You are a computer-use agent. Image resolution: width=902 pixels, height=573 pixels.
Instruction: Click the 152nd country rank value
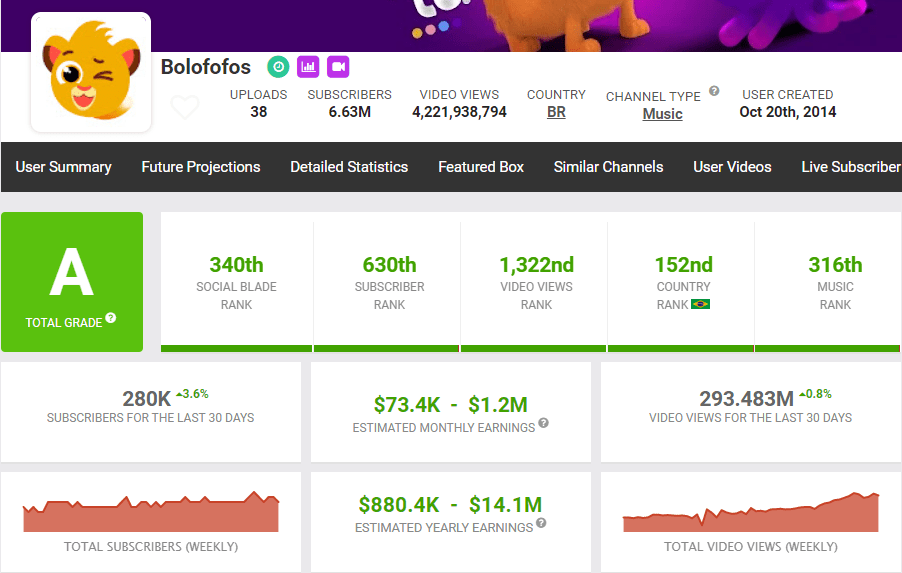[x=683, y=265]
